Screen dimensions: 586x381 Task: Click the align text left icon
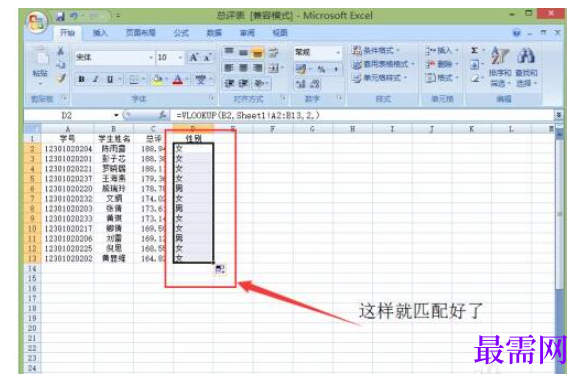pos(229,68)
